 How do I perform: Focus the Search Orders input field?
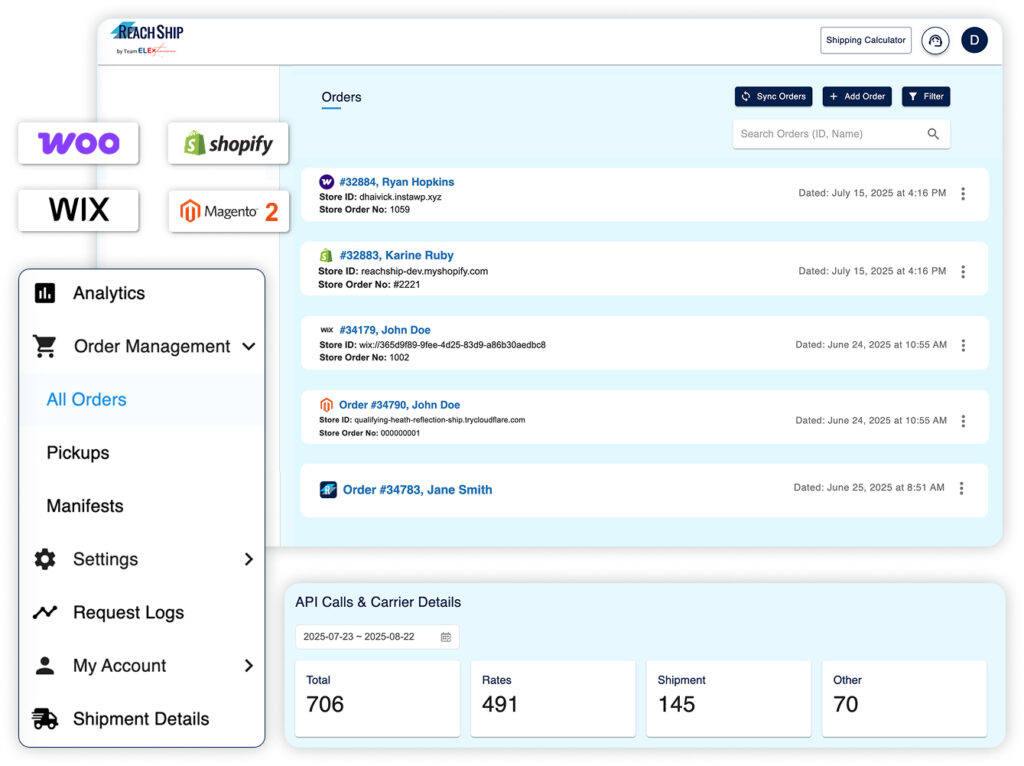click(825, 134)
